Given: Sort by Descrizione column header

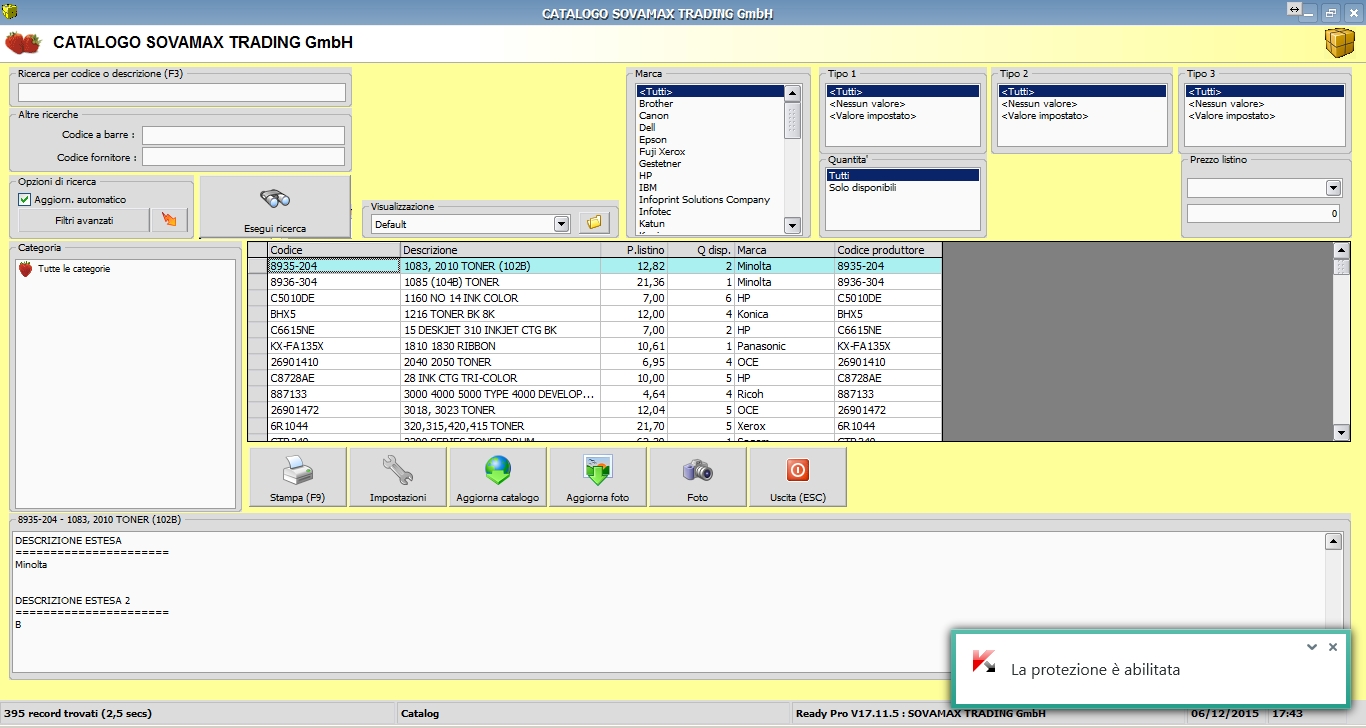Looking at the screenshot, I should (x=500, y=250).
